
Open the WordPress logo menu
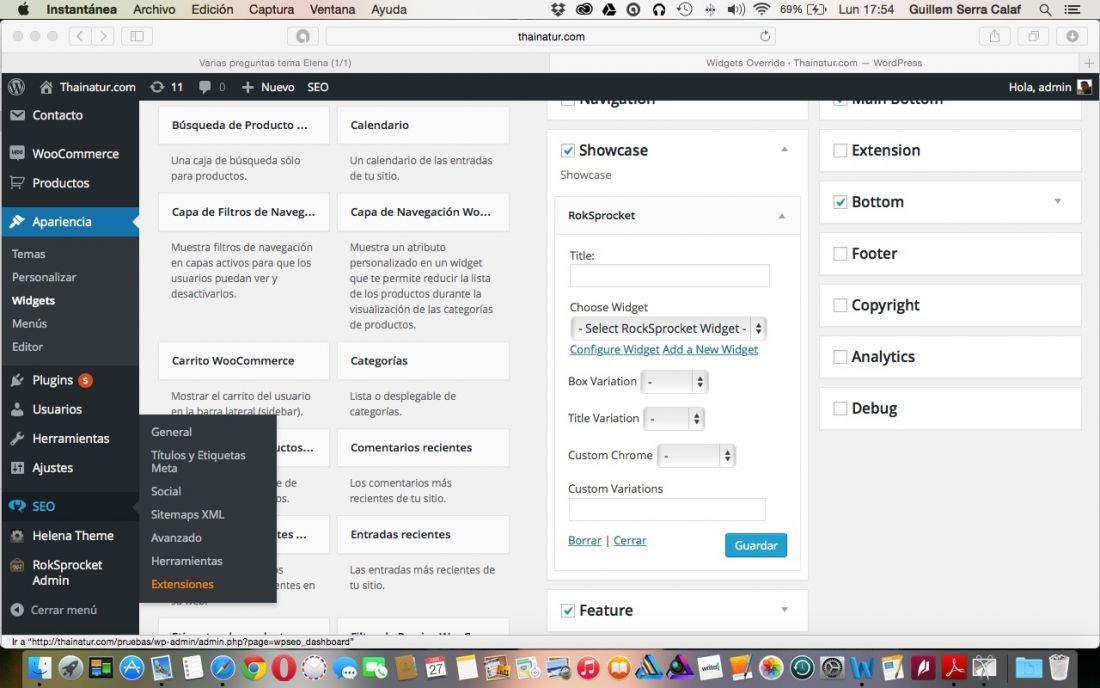click(16, 87)
